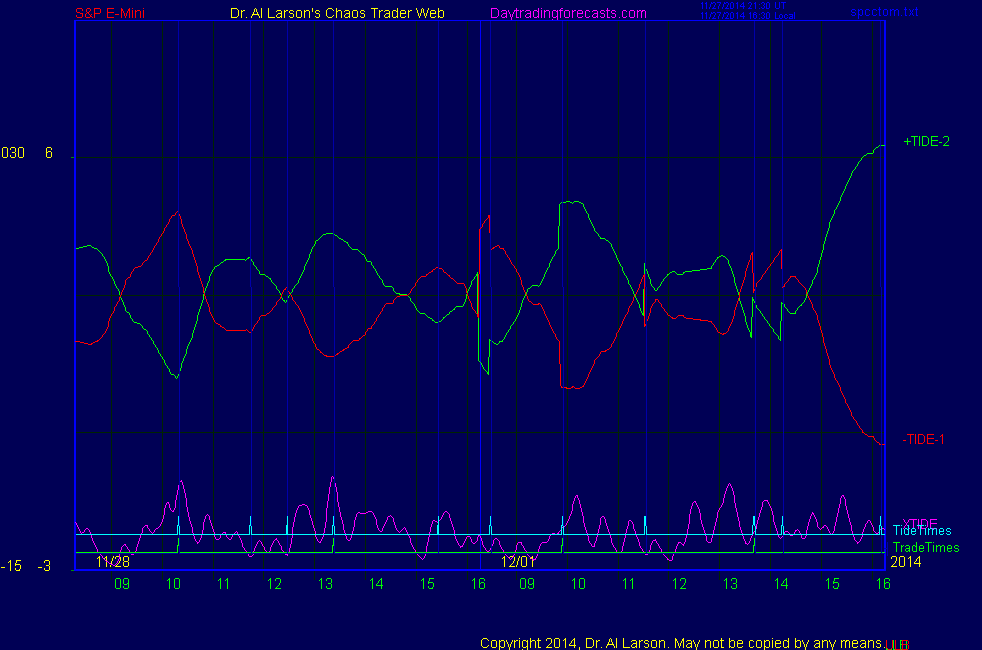Click the first 13 hour tick on the time axis

pos(325,583)
